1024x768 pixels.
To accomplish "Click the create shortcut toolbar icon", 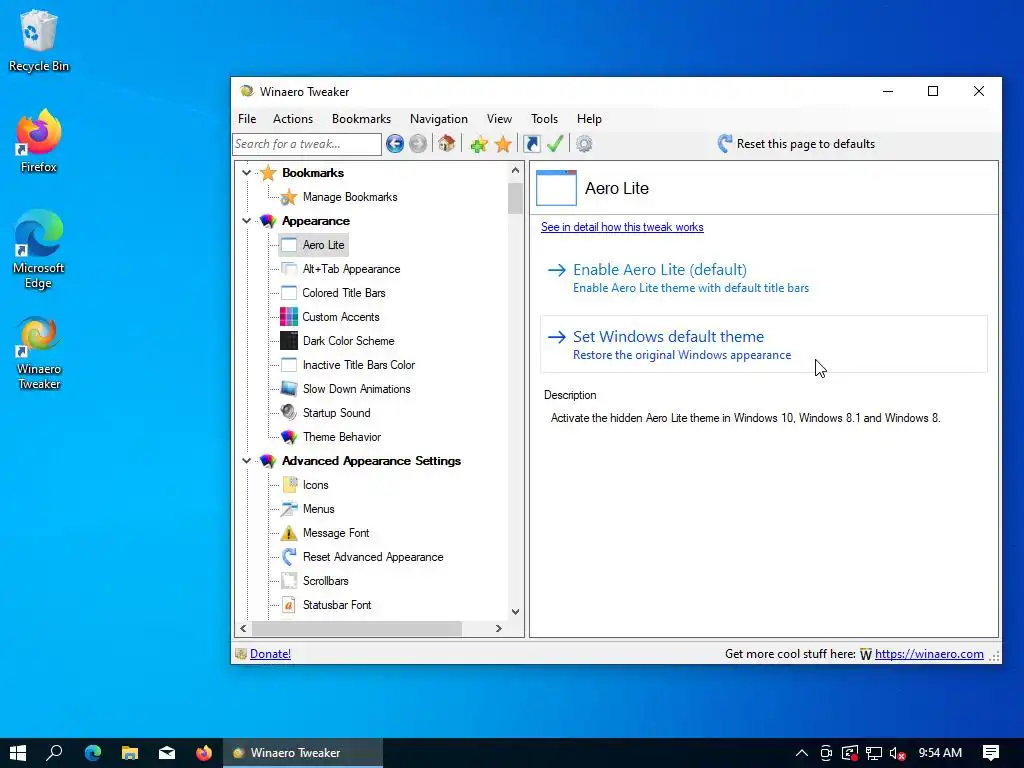I will tap(532, 144).
